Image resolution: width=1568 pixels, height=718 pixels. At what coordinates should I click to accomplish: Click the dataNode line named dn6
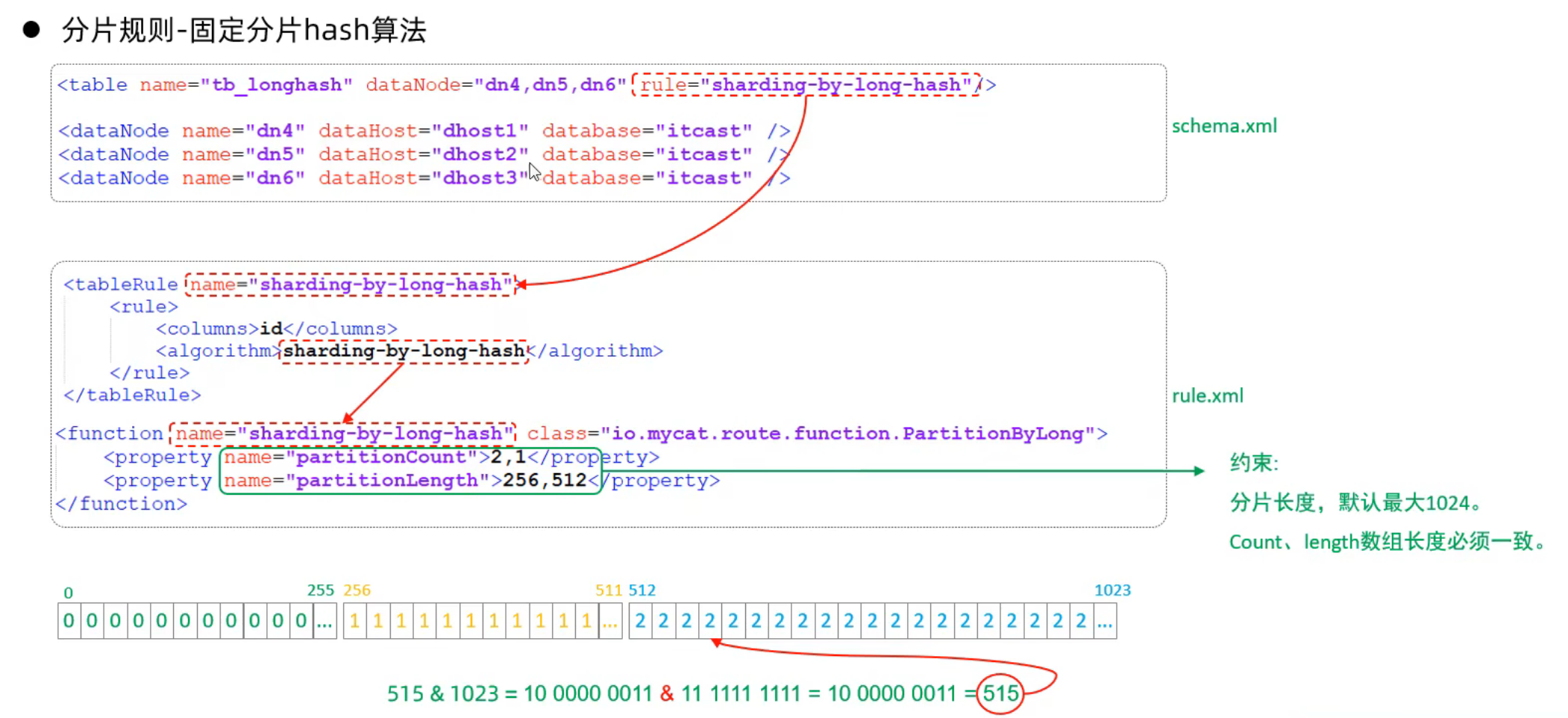coord(423,178)
